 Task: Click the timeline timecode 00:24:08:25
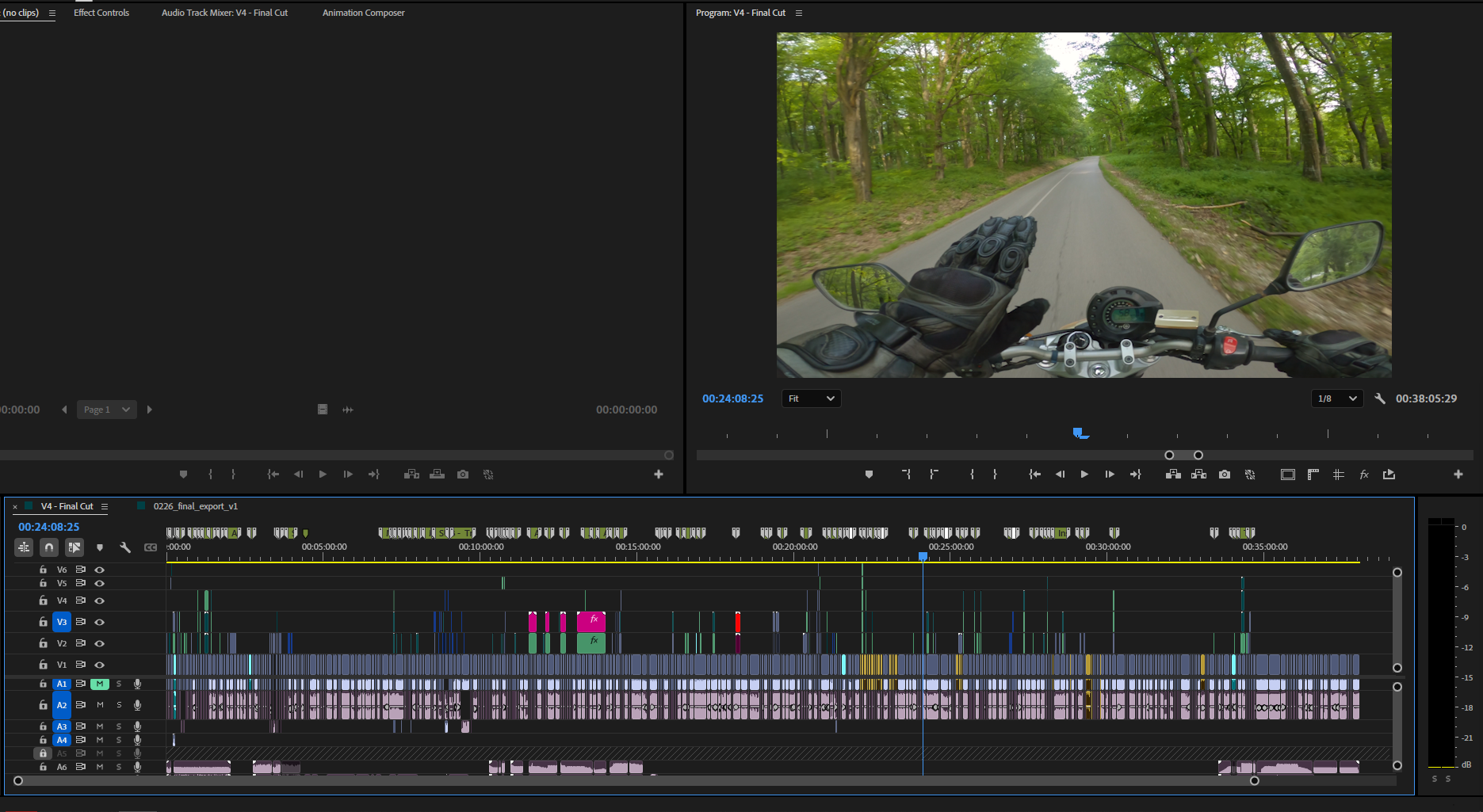point(49,527)
